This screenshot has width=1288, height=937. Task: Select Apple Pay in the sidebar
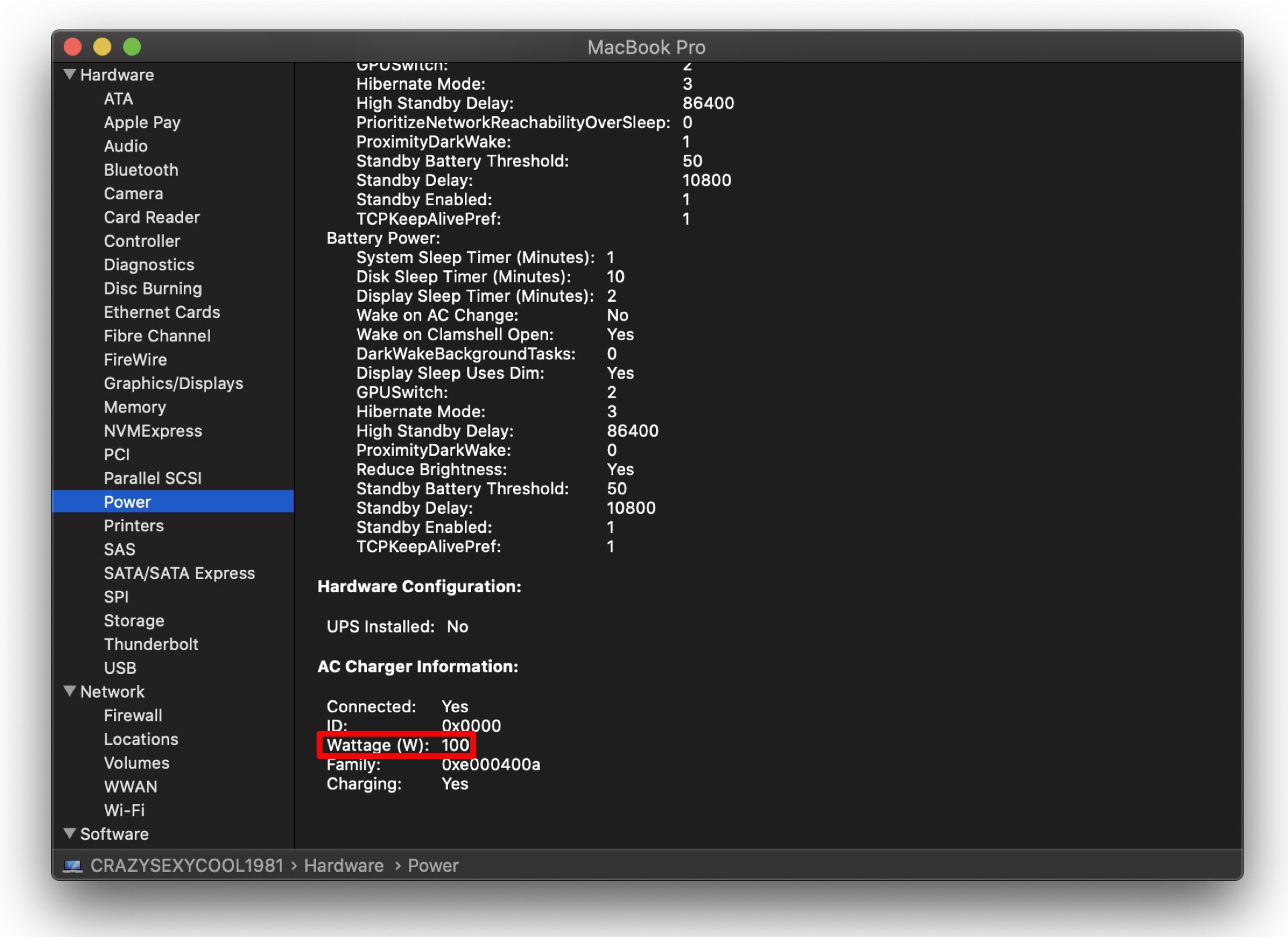click(x=142, y=122)
